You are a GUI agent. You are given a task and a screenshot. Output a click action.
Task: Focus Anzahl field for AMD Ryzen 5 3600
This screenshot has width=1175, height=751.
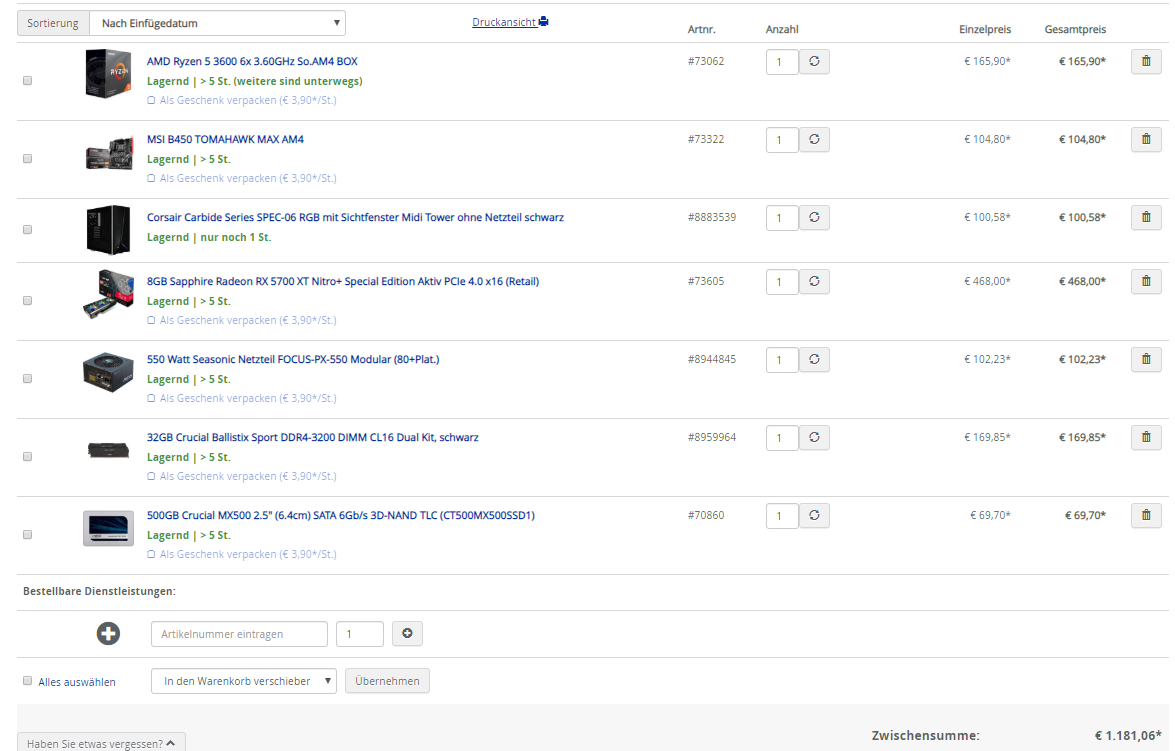(x=782, y=61)
